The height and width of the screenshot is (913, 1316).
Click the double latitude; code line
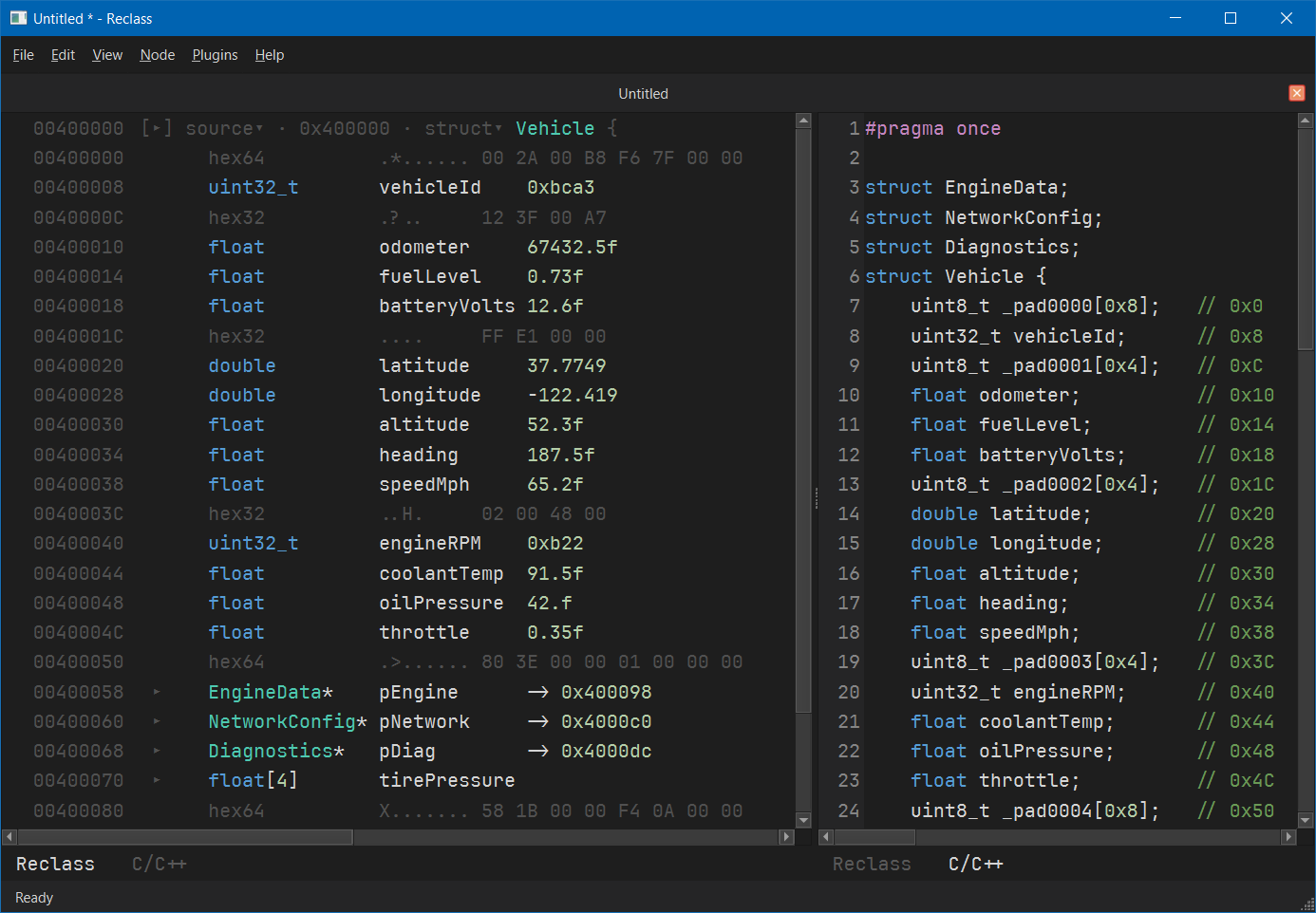point(1001,513)
